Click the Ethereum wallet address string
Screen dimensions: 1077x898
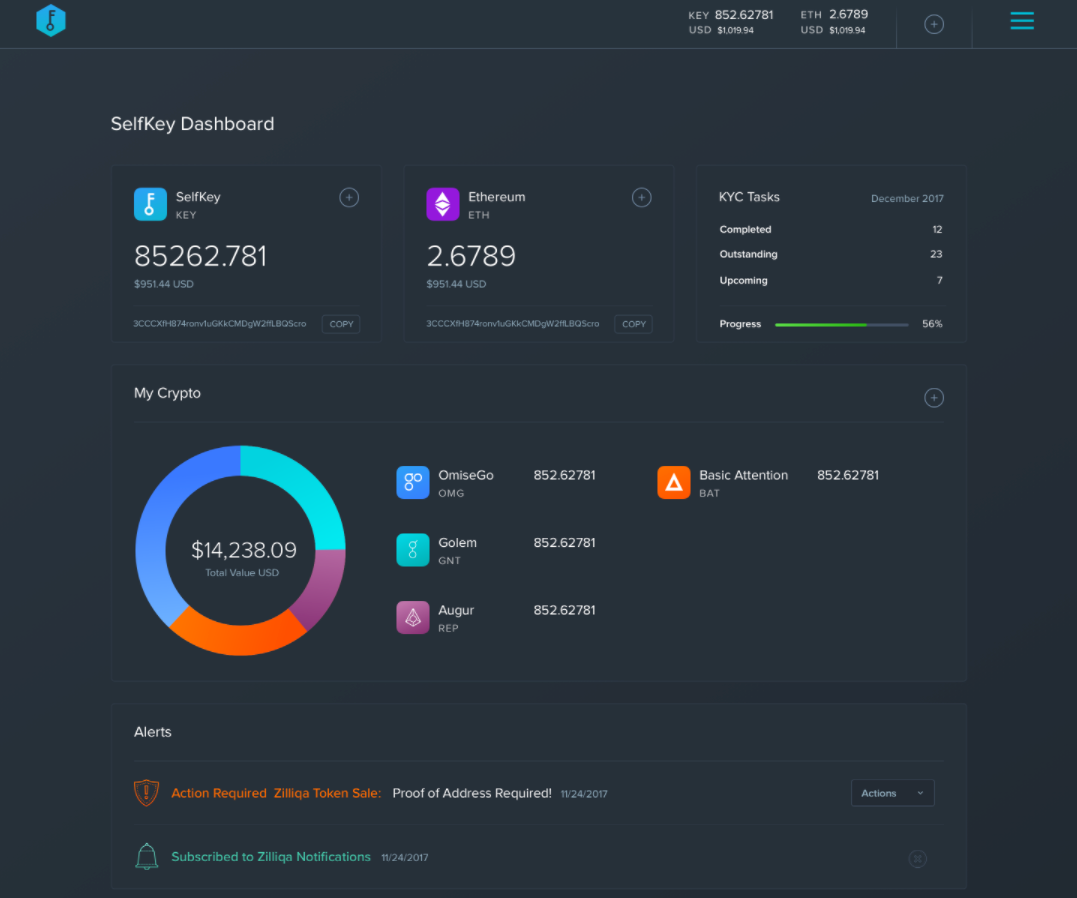tap(512, 324)
